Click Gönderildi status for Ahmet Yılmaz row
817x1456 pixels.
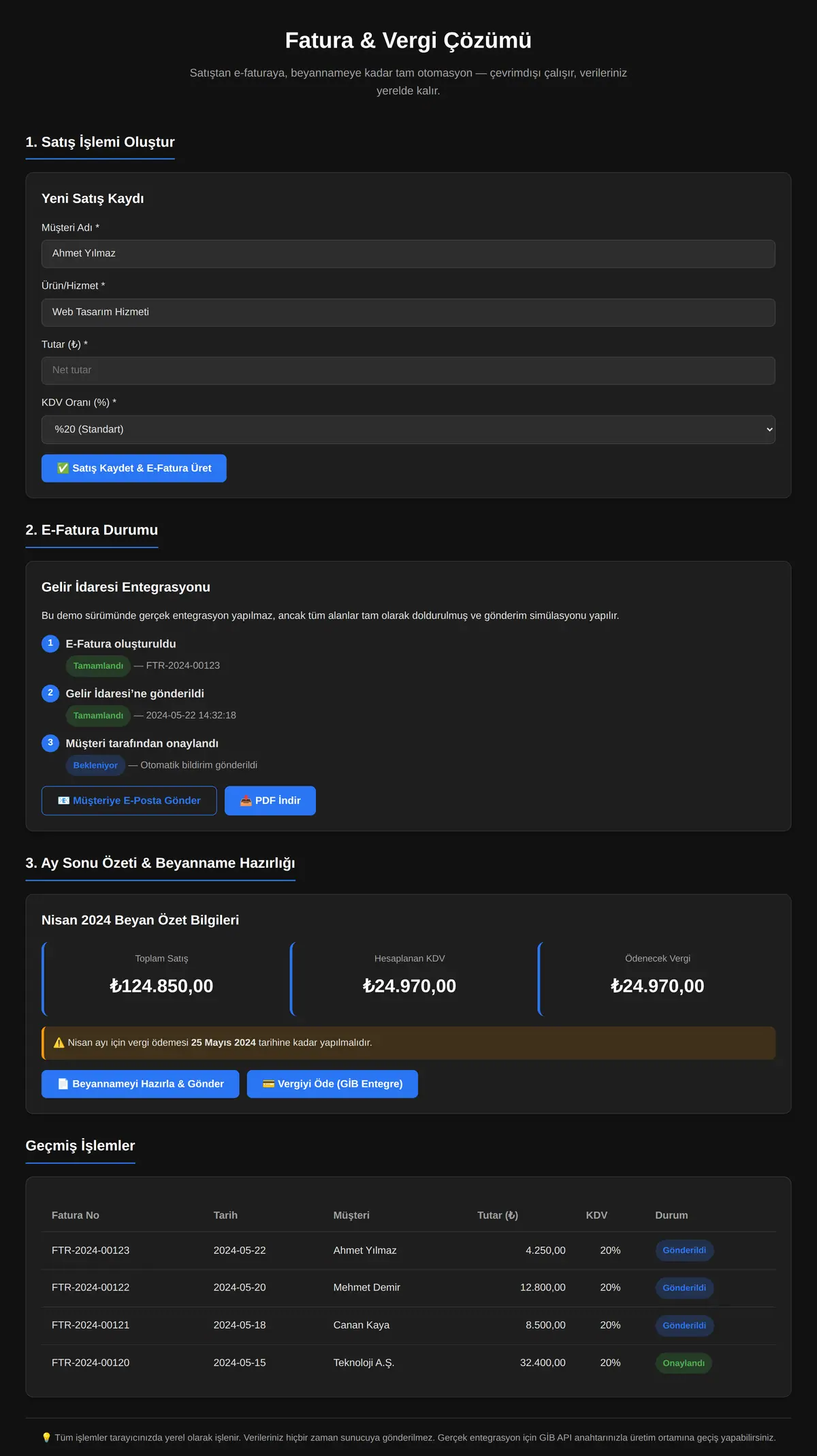tap(684, 1250)
